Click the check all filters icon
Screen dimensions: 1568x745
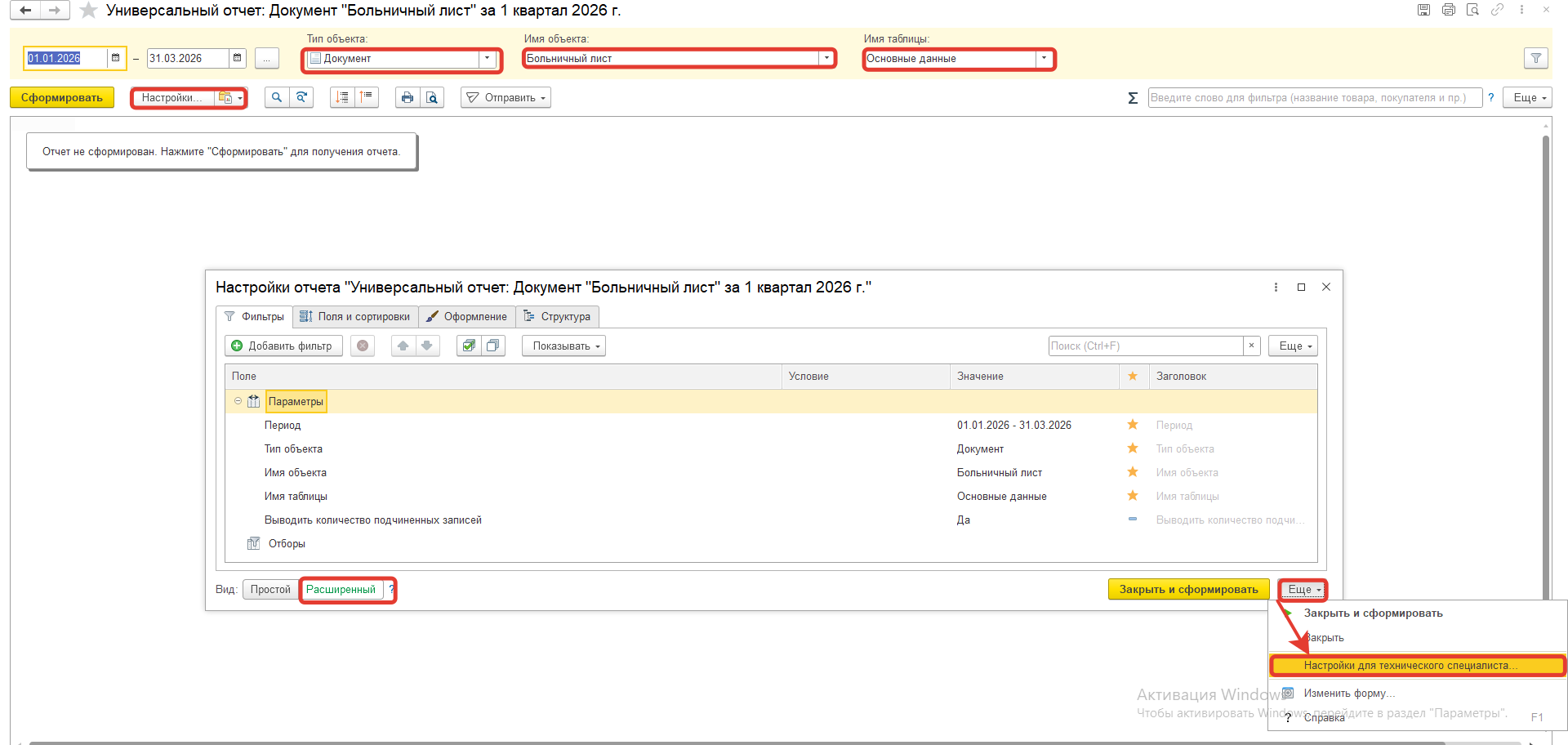(468, 346)
